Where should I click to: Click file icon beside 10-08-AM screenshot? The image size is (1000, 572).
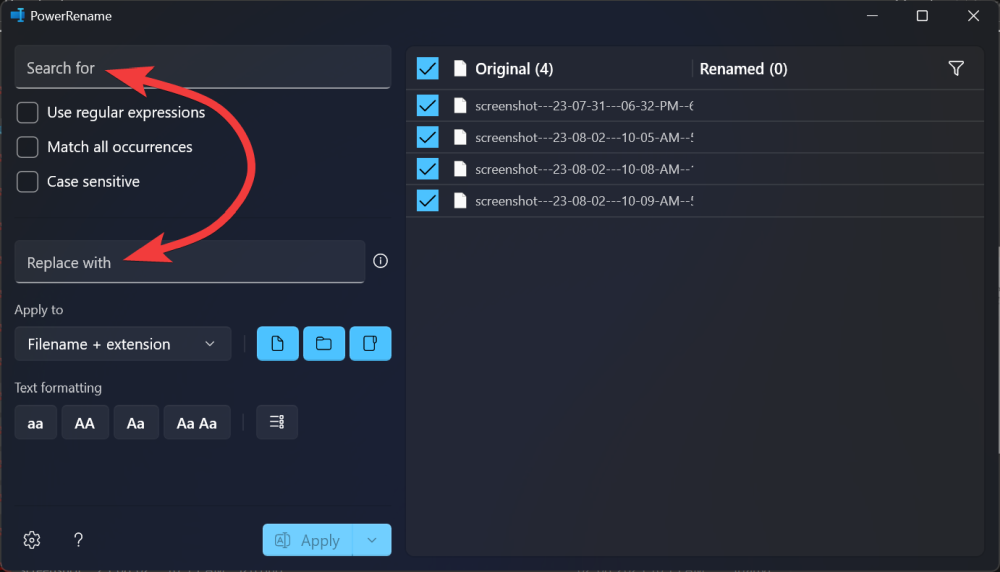point(460,169)
